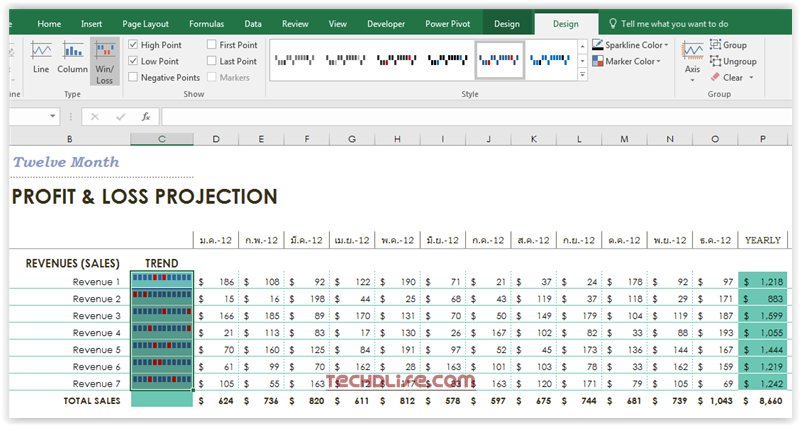The image size is (800, 426).
Task: Open the Home tab
Action: click(x=49, y=24)
